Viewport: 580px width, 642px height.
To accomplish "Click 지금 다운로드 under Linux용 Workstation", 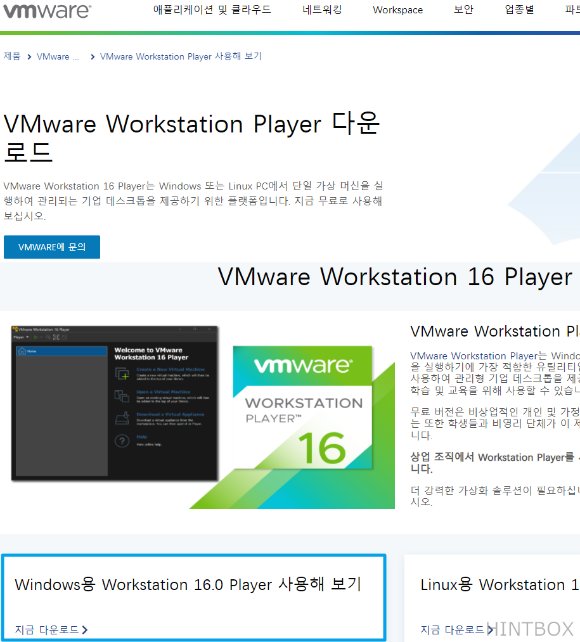I will pos(457,630).
